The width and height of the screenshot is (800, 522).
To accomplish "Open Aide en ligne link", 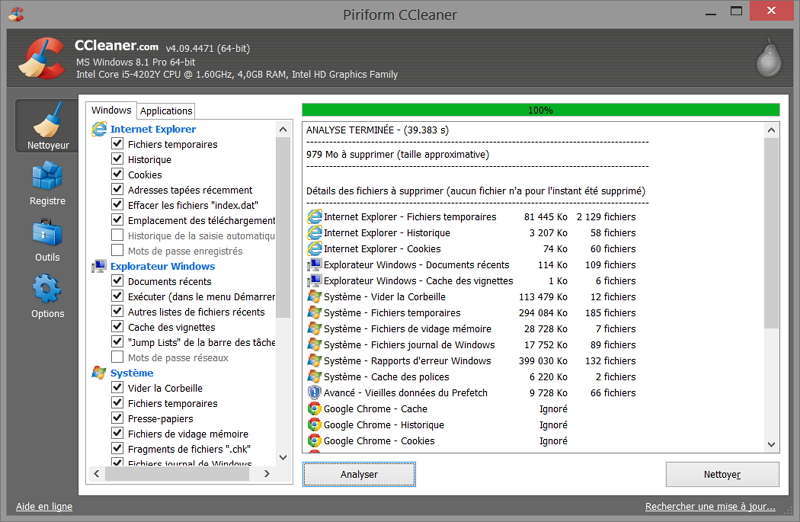I will coord(44,507).
